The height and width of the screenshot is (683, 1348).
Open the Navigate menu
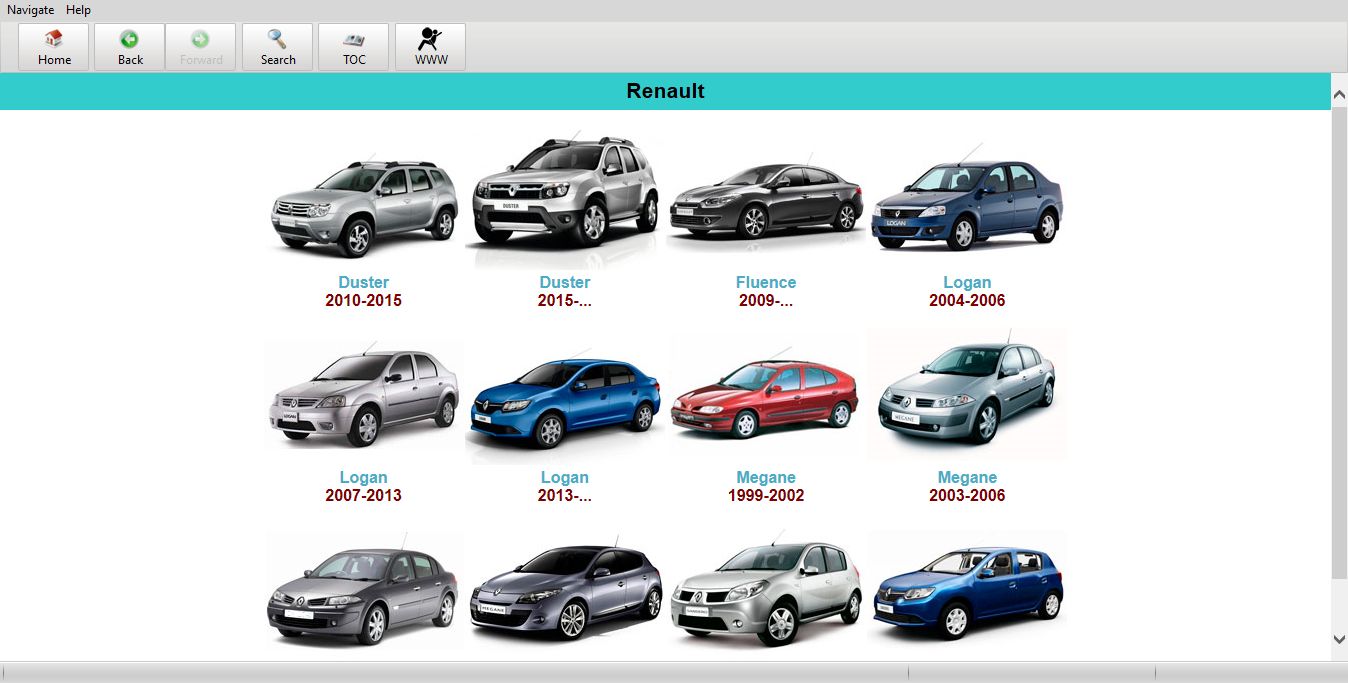(31, 10)
